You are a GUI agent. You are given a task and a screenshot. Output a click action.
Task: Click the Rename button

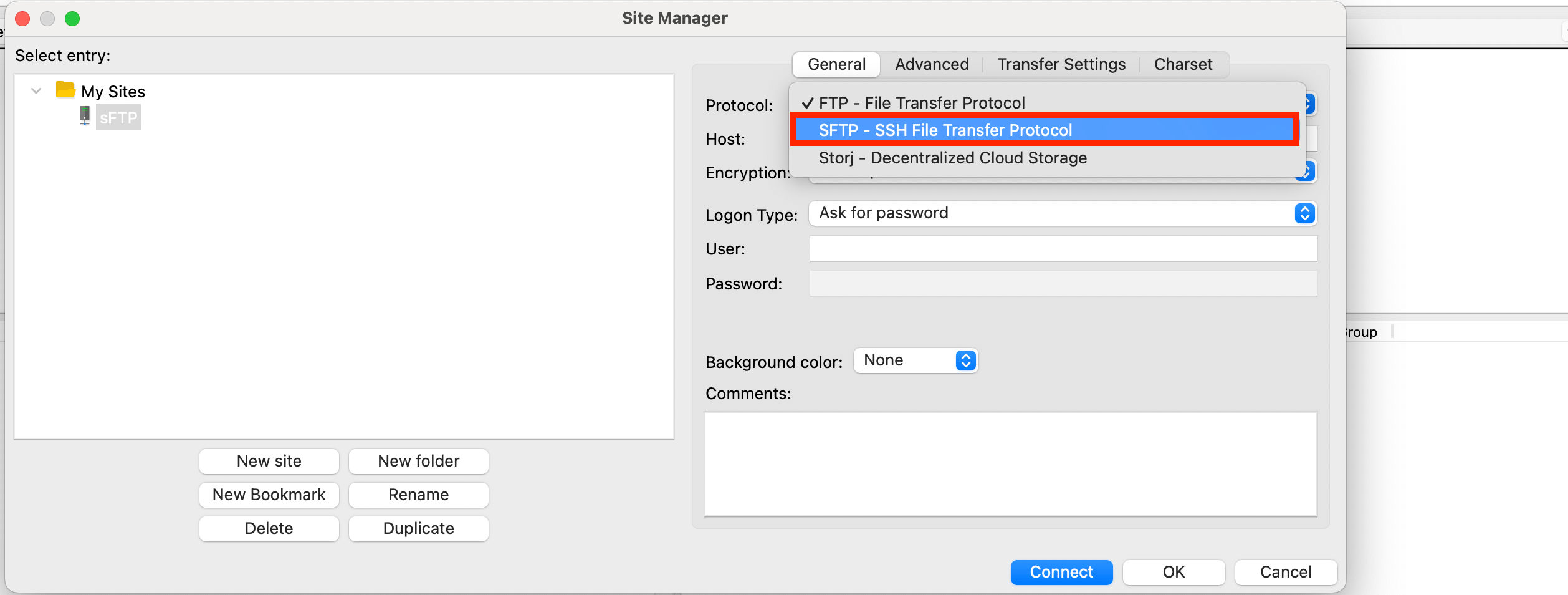[x=419, y=495]
